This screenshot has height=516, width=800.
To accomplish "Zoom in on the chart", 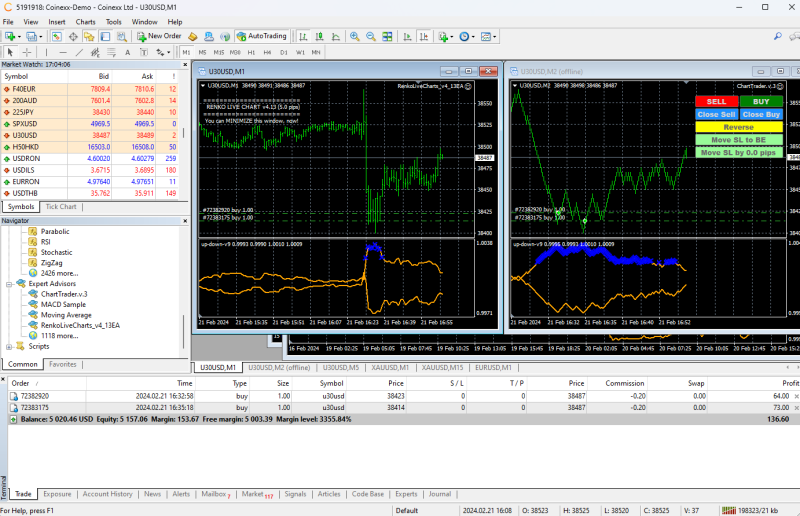I will 355,36.
